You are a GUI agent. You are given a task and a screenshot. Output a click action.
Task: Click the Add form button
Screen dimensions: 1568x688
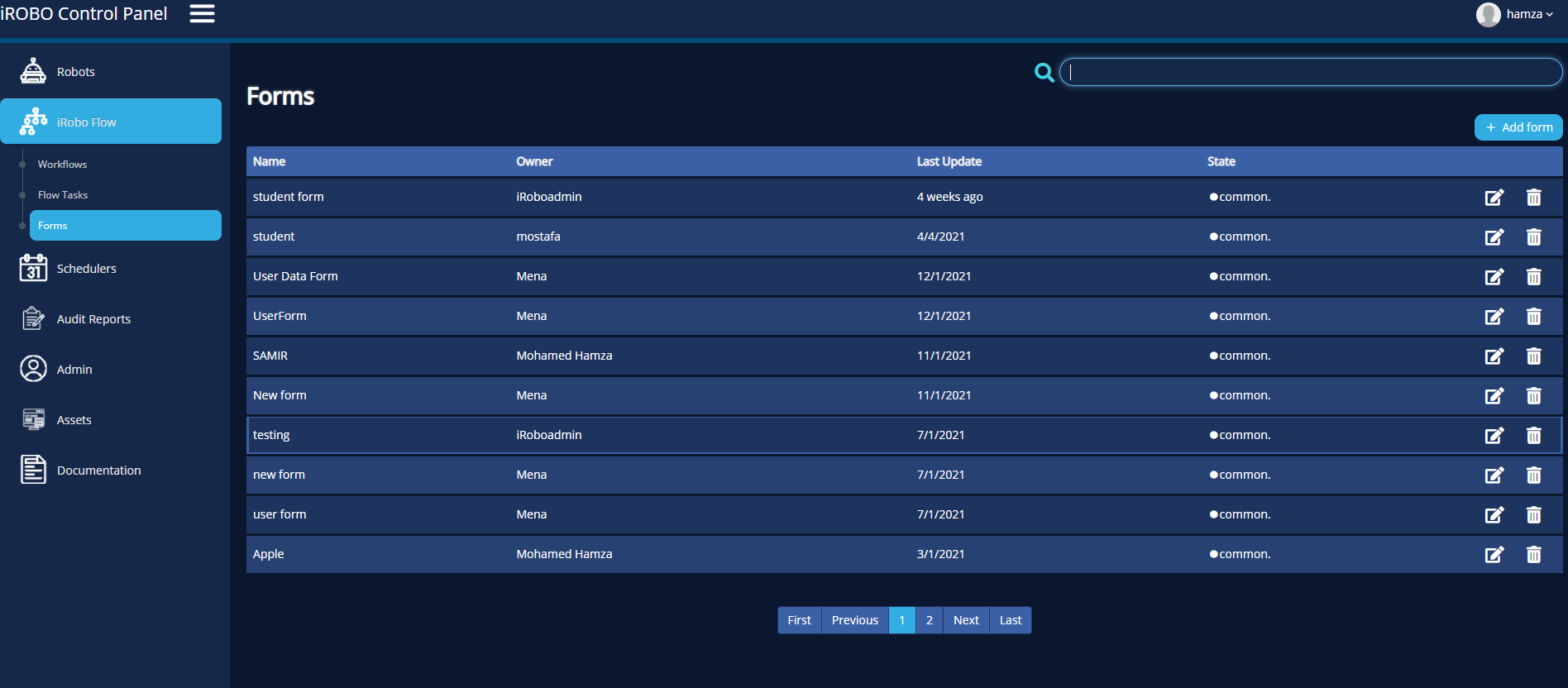[1518, 127]
